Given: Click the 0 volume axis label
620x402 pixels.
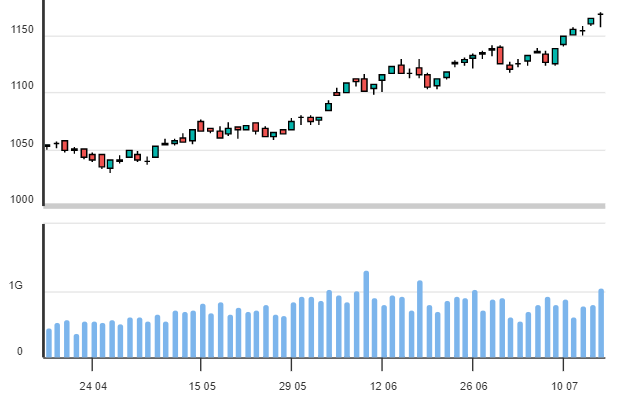Looking at the screenshot, I should [17, 352].
